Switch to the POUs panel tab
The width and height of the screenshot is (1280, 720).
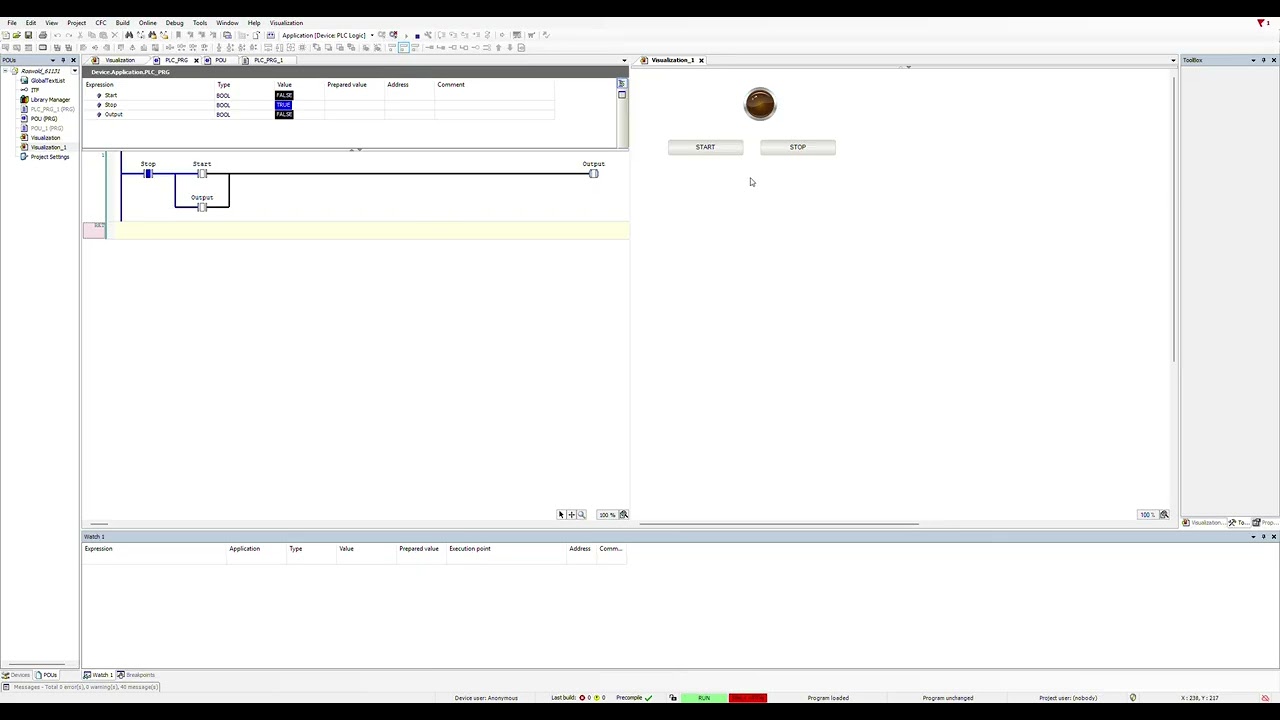tap(45, 675)
